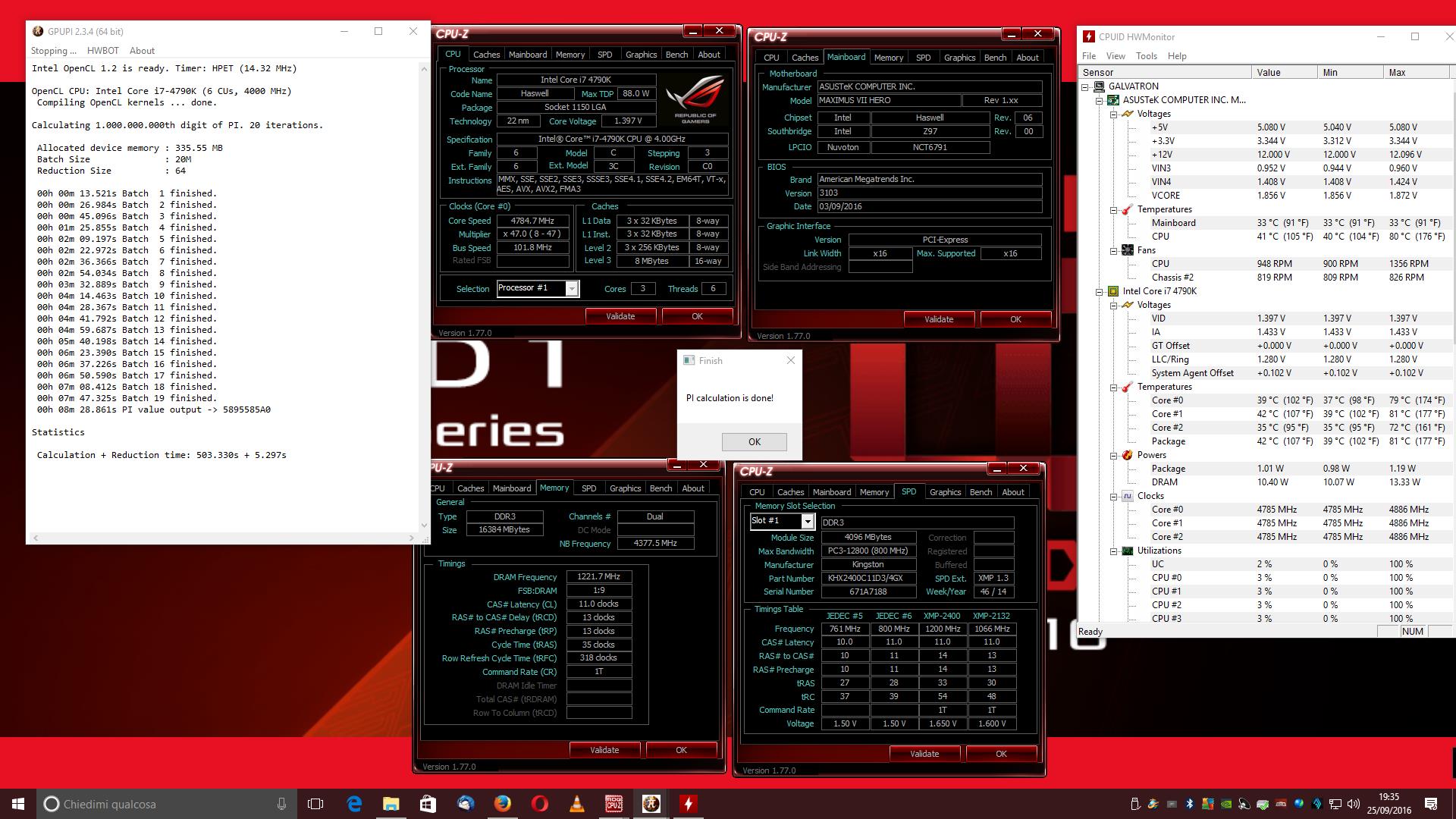The image size is (1456, 819).
Task: Click the taskbar clock showing 19:35
Action: [1389, 804]
